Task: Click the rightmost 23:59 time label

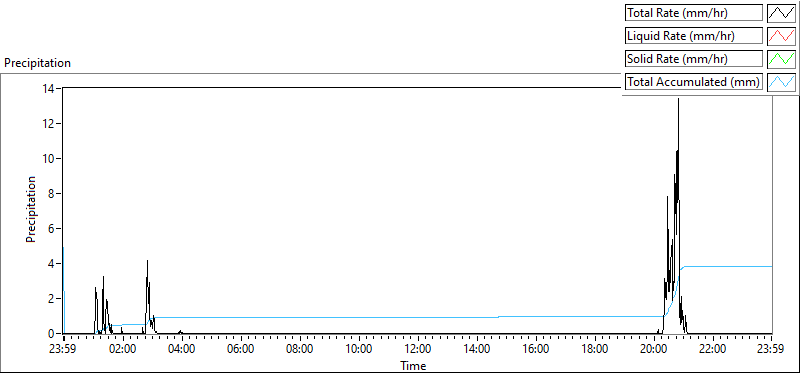Action: (771, 350)
